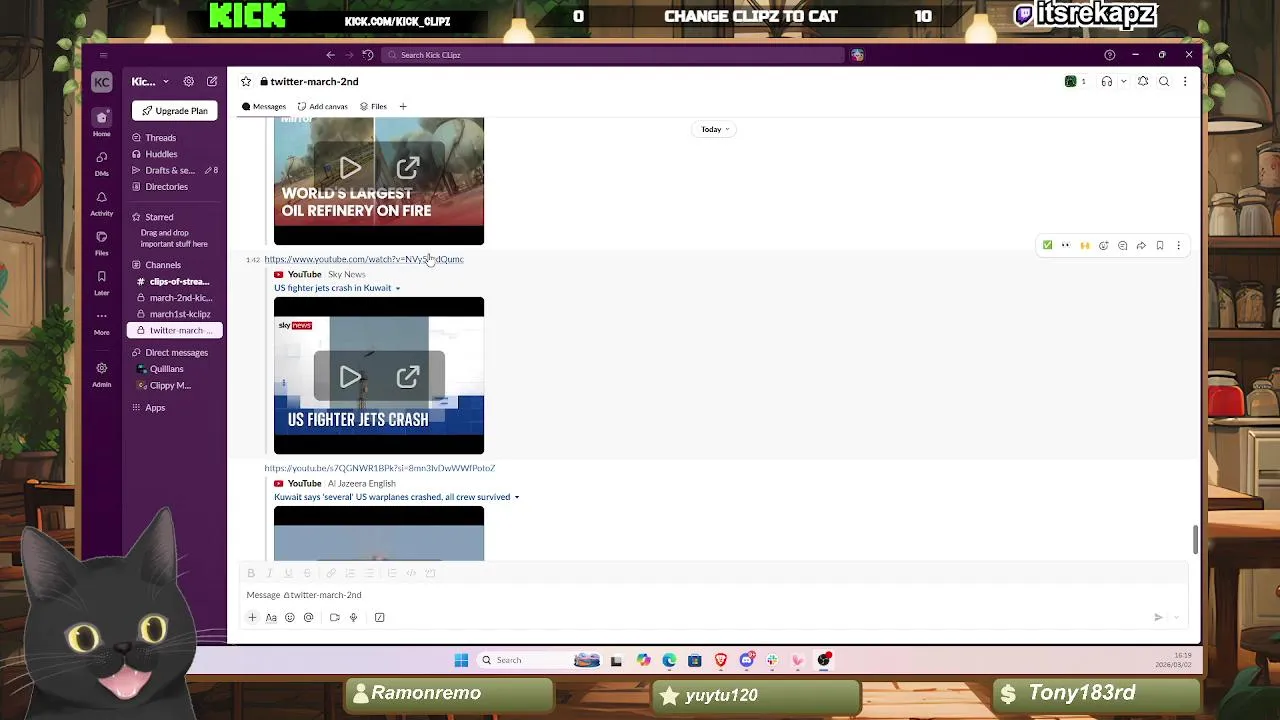Open Files from the left rail
Viewport: 1280px width, 720px height.
tap(102, 243)
